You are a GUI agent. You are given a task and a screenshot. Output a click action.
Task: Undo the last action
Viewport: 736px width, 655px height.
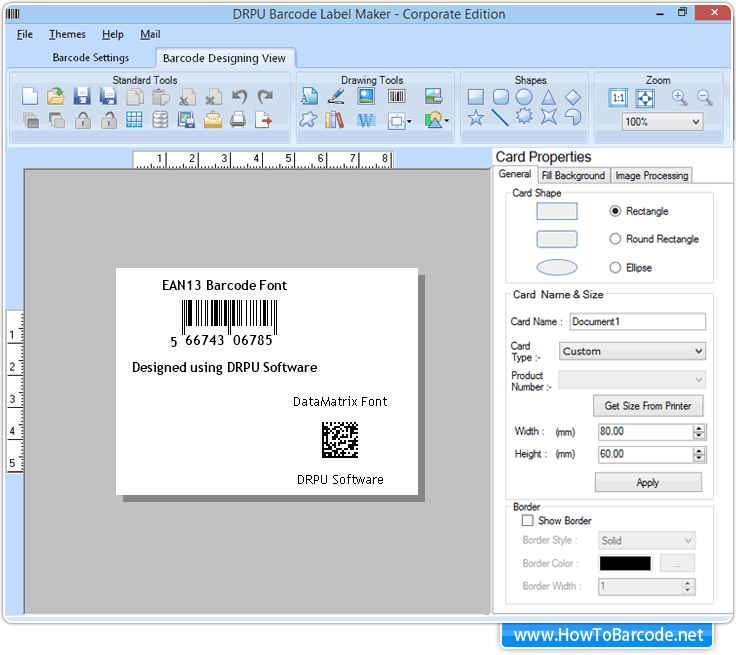(239, 97)
